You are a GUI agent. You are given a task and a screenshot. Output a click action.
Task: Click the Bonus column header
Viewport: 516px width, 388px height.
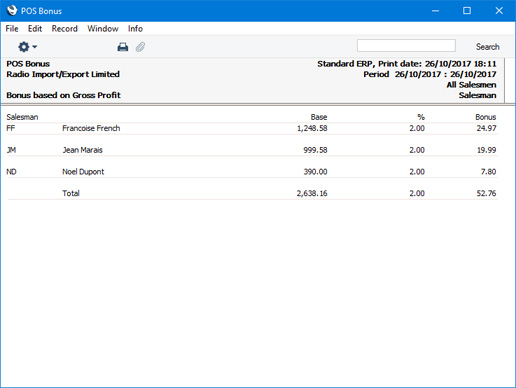click(x=486, y=117)
